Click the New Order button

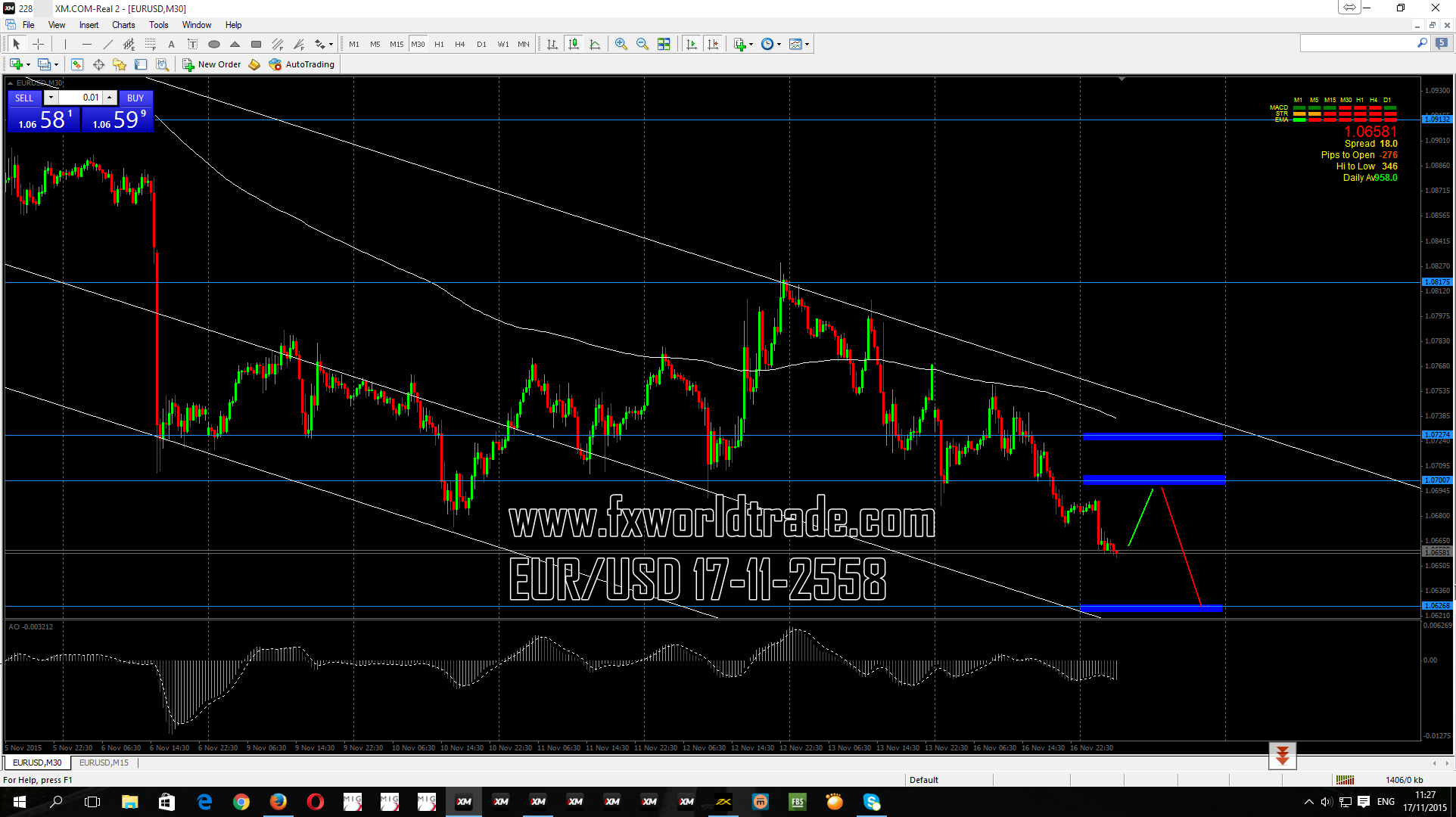[x=212, y=64]
